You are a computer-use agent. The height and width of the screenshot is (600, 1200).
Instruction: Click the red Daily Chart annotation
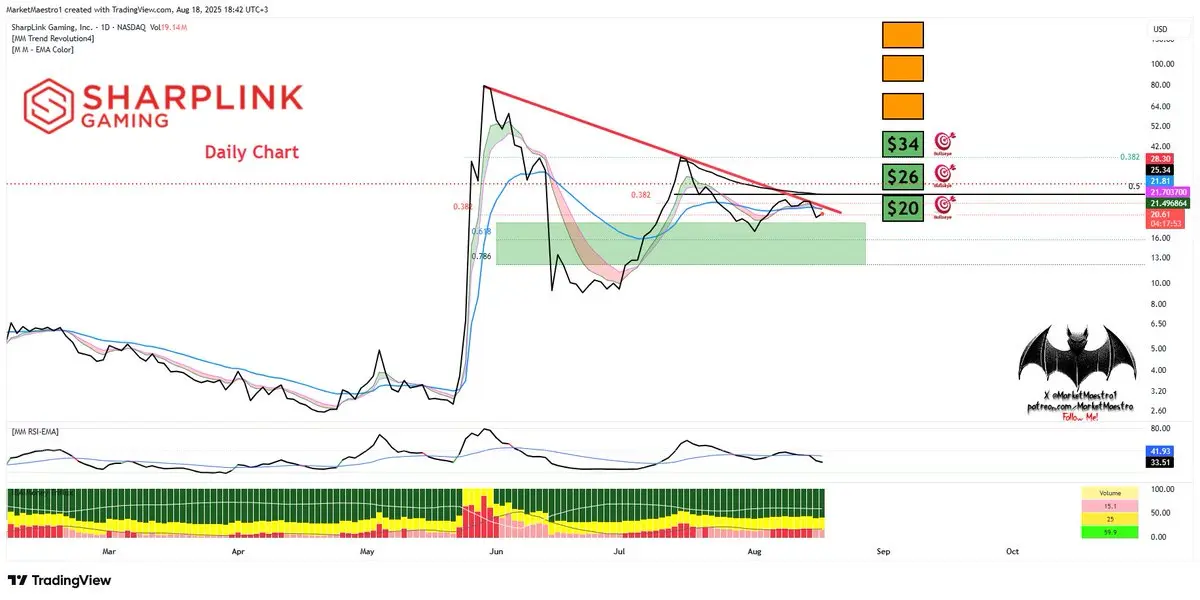coord(252,152)
